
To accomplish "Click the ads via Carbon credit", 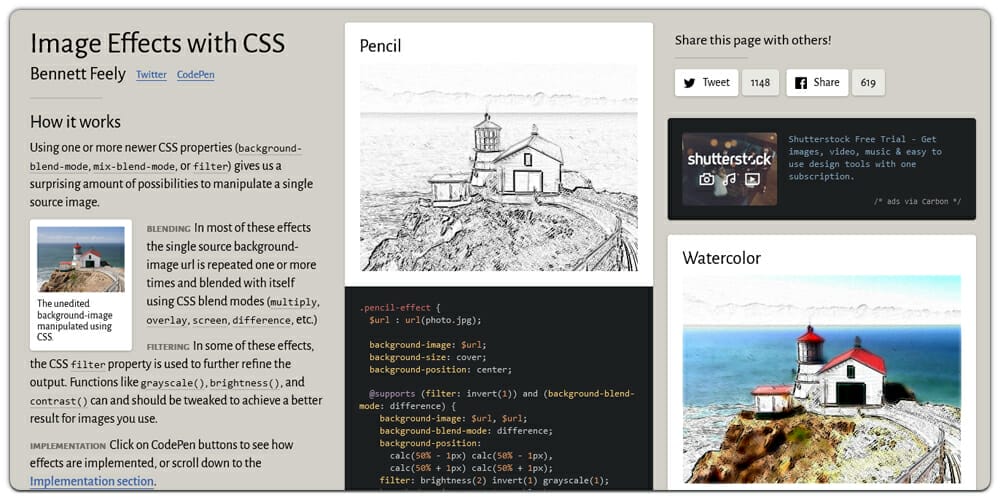I will (x=917, y=202).
